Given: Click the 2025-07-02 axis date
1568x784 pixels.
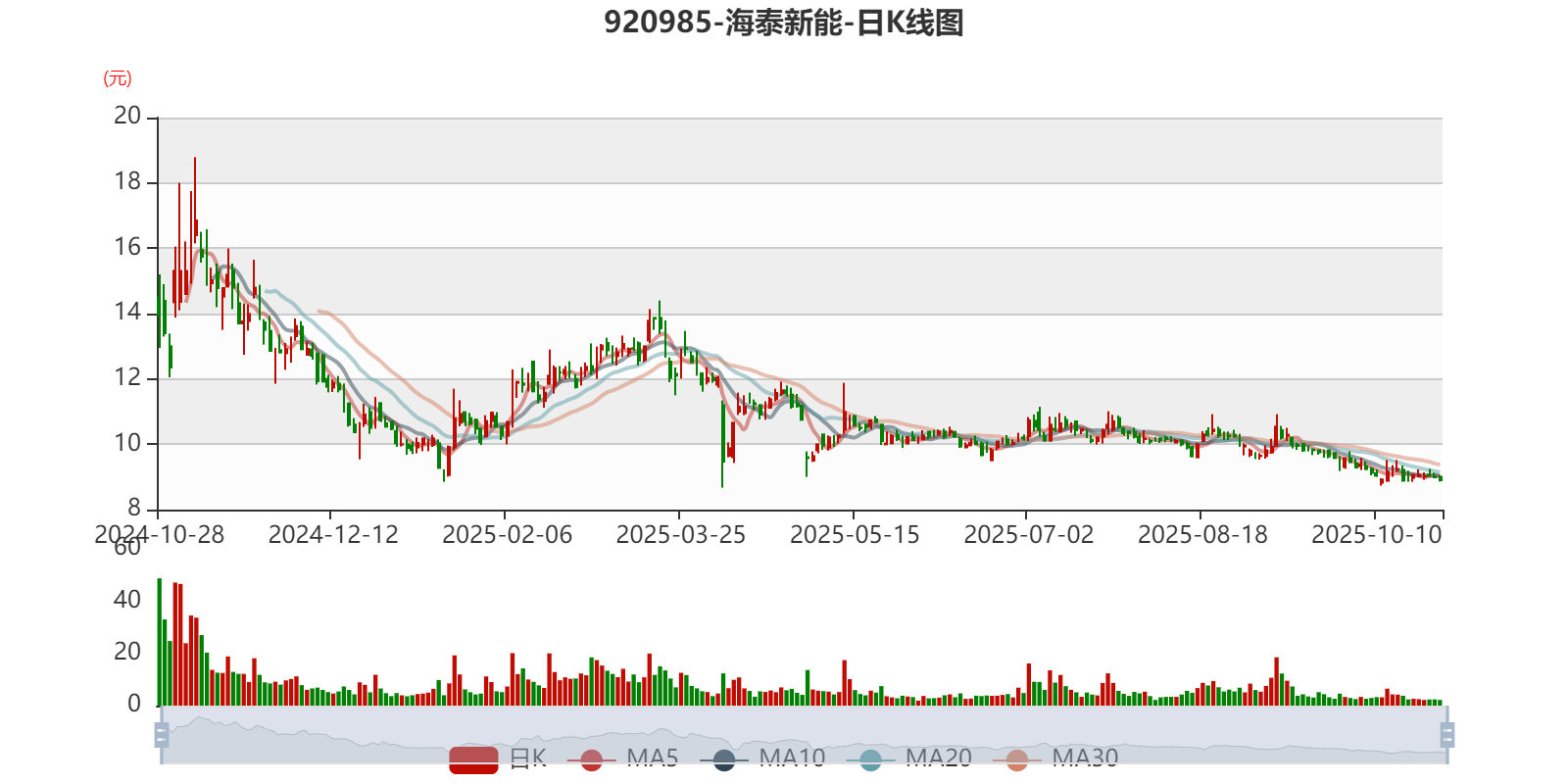Looking at the screenshot, I should pos(1028,535).
